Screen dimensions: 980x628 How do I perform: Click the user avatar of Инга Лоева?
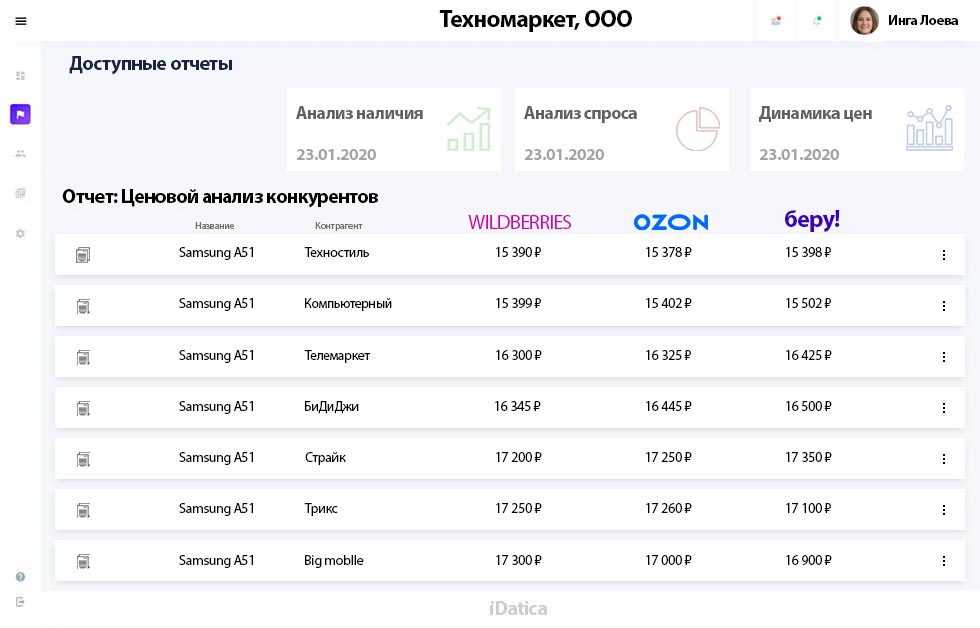pyautogui.click(x=865, y=20)
